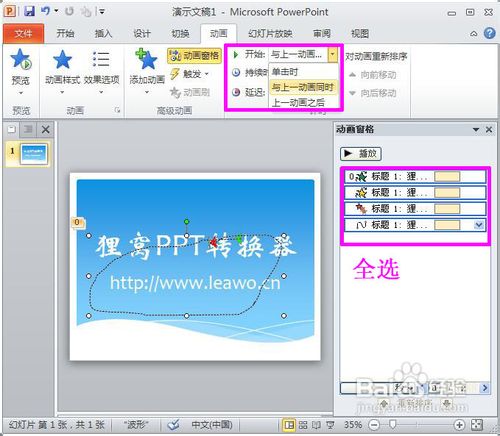Image resolution: width=500 pixels, height=436 pixels.
Task: Switch to slides thumbnail view tab
Action: 12,129
